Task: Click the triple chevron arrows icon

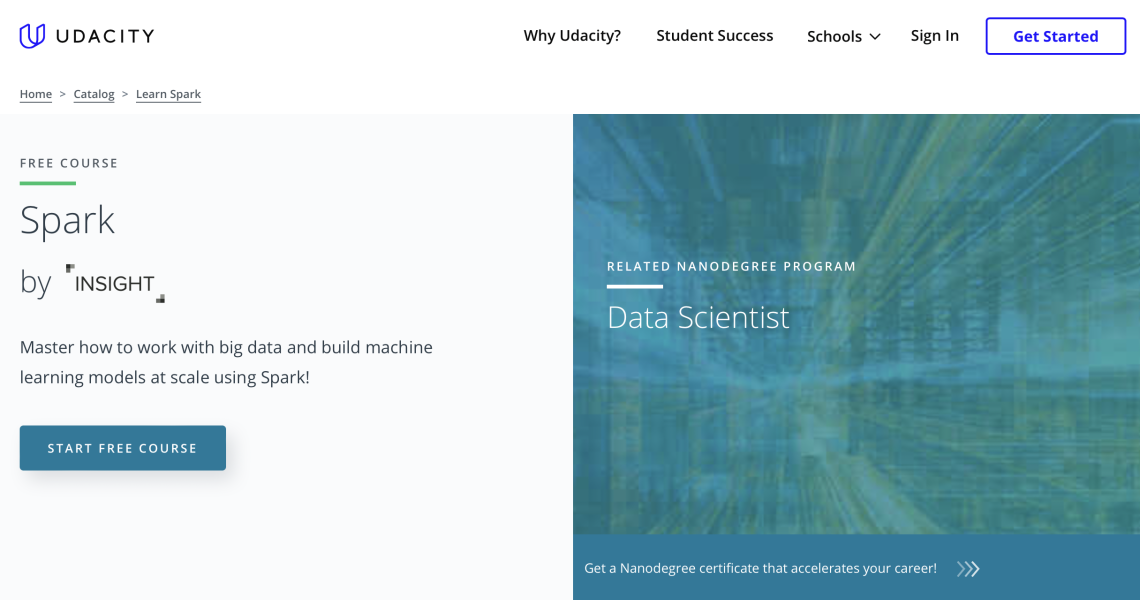Action: tap(968, 569)
